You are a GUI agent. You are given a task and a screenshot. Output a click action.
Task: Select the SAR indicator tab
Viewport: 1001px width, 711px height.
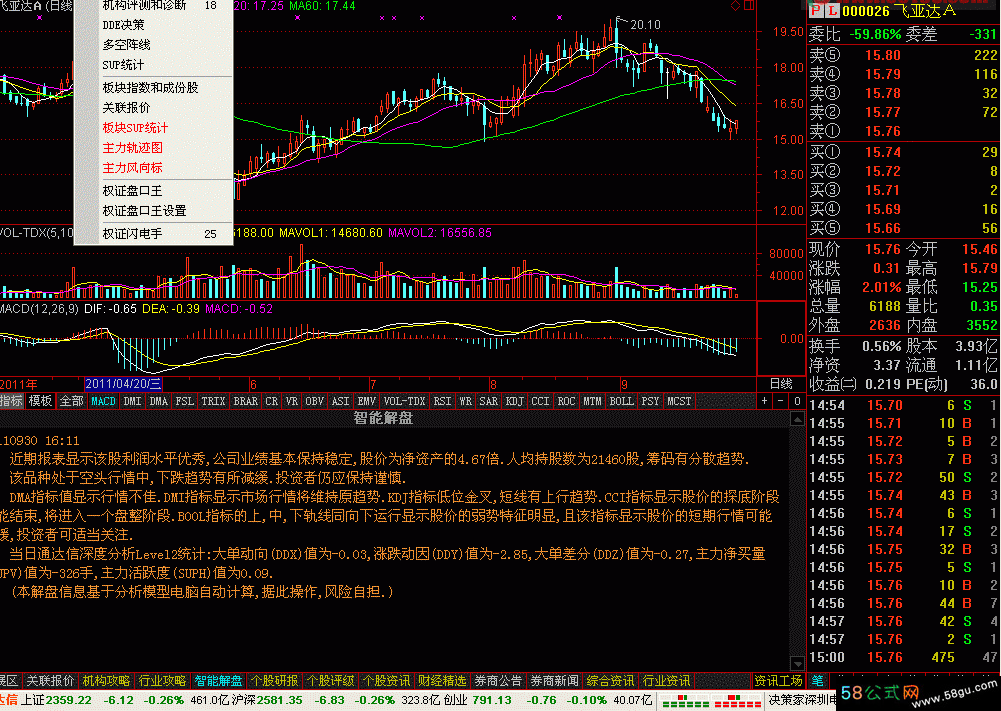(x=489, y=401)
